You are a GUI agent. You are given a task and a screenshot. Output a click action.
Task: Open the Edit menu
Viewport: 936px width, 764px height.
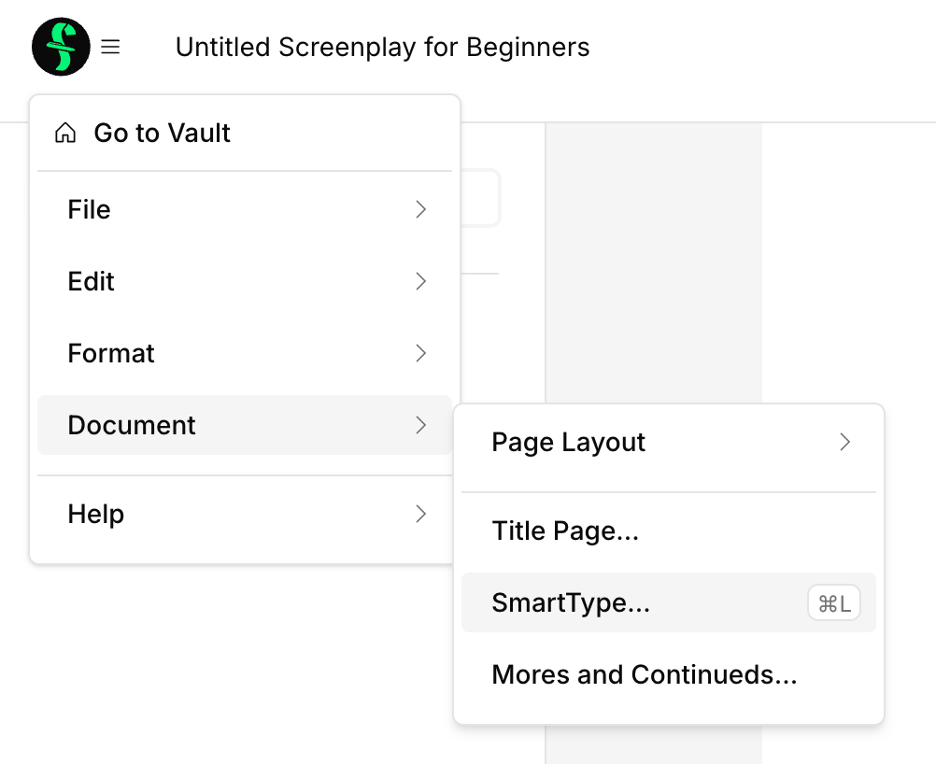pos(91,281)
